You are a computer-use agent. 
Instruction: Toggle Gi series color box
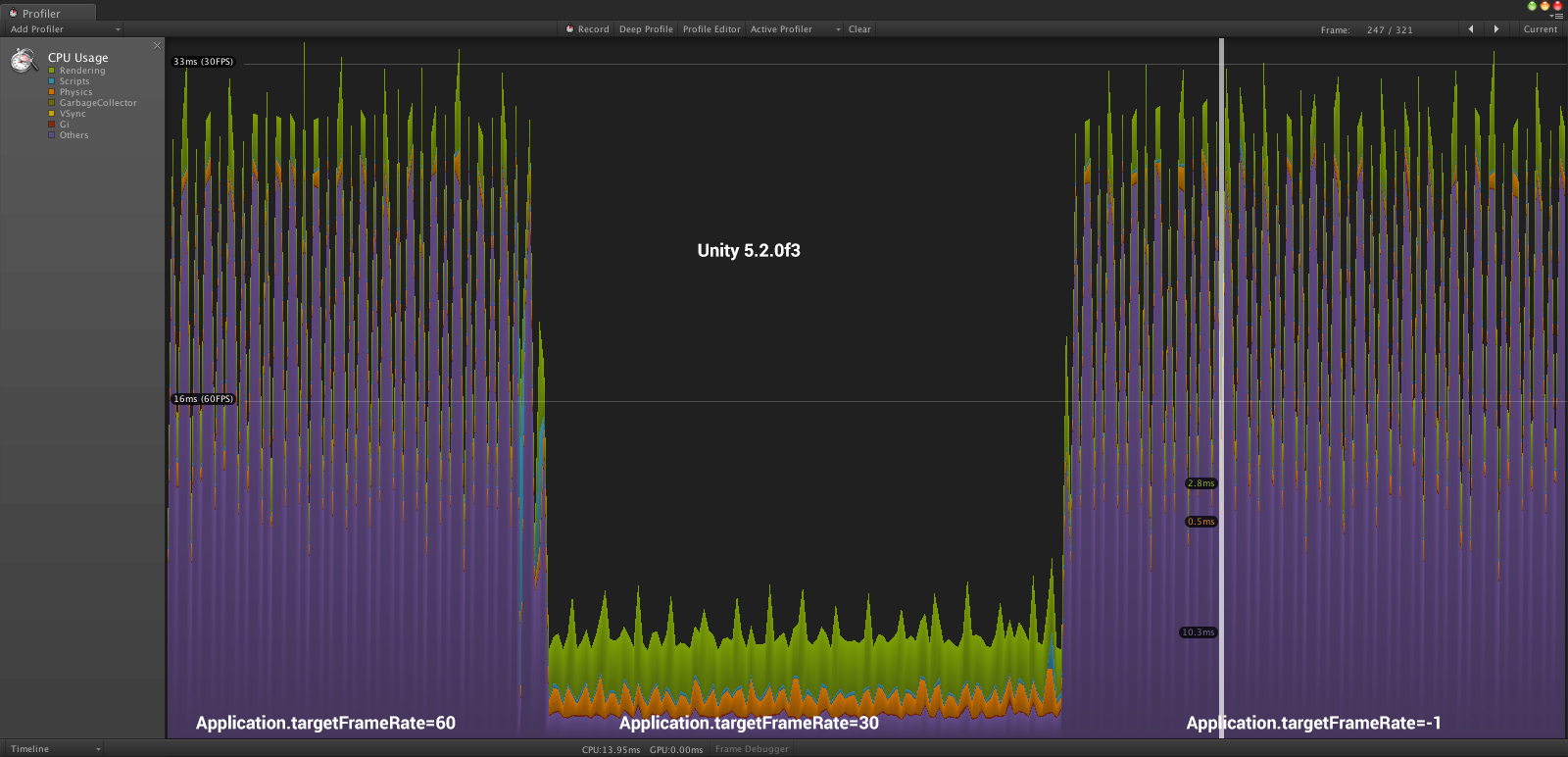tap(52, 125)
